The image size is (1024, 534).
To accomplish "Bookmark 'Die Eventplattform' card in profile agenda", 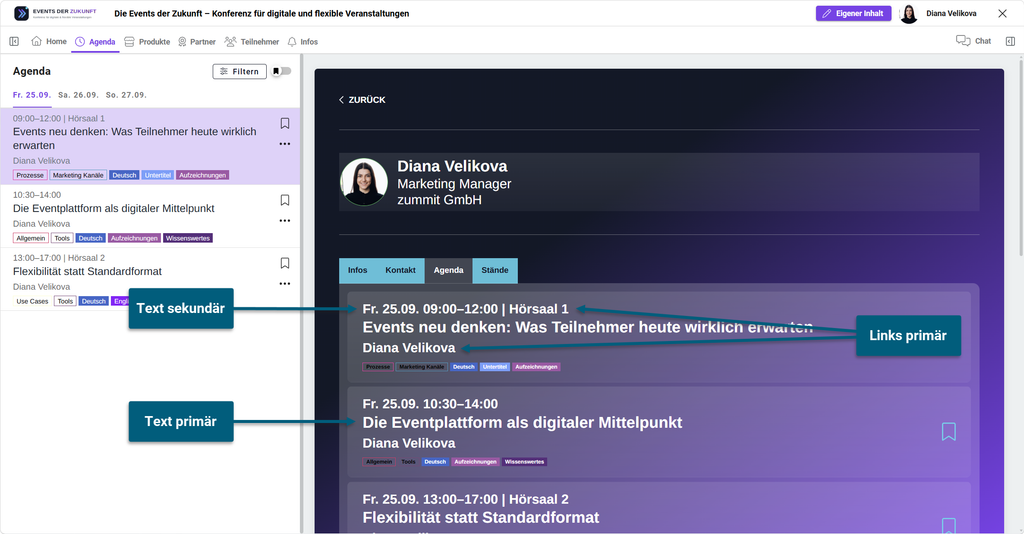I will (x=948, y=432).
